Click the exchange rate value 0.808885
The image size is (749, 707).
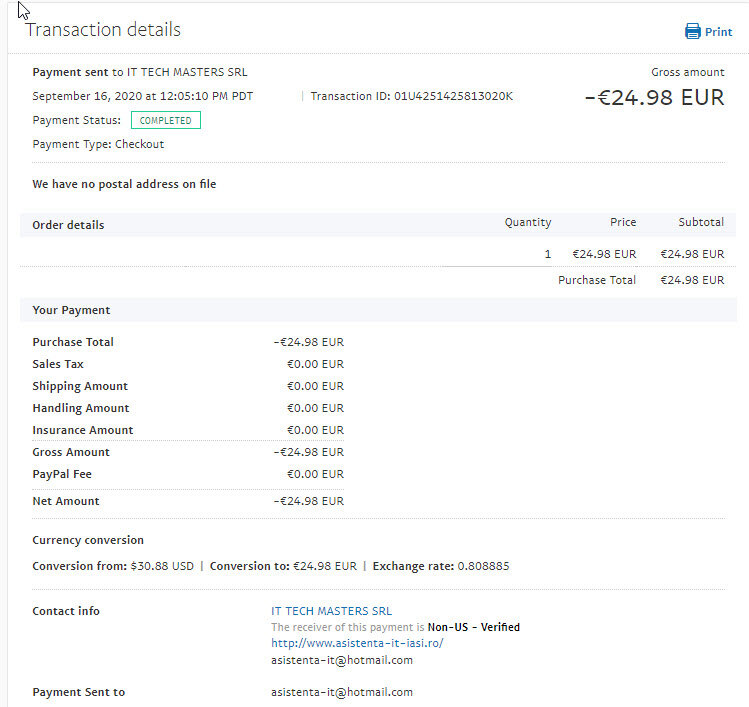pyautogui.click(x=483, y=566)
